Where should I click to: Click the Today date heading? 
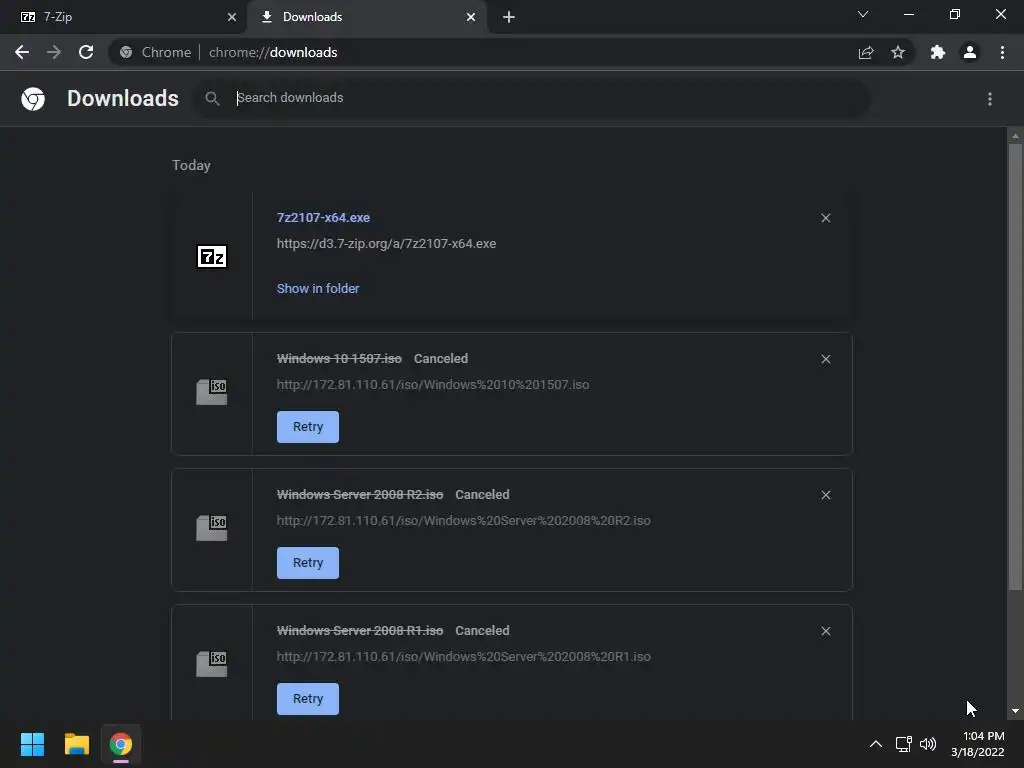click(x=191, y=165)
